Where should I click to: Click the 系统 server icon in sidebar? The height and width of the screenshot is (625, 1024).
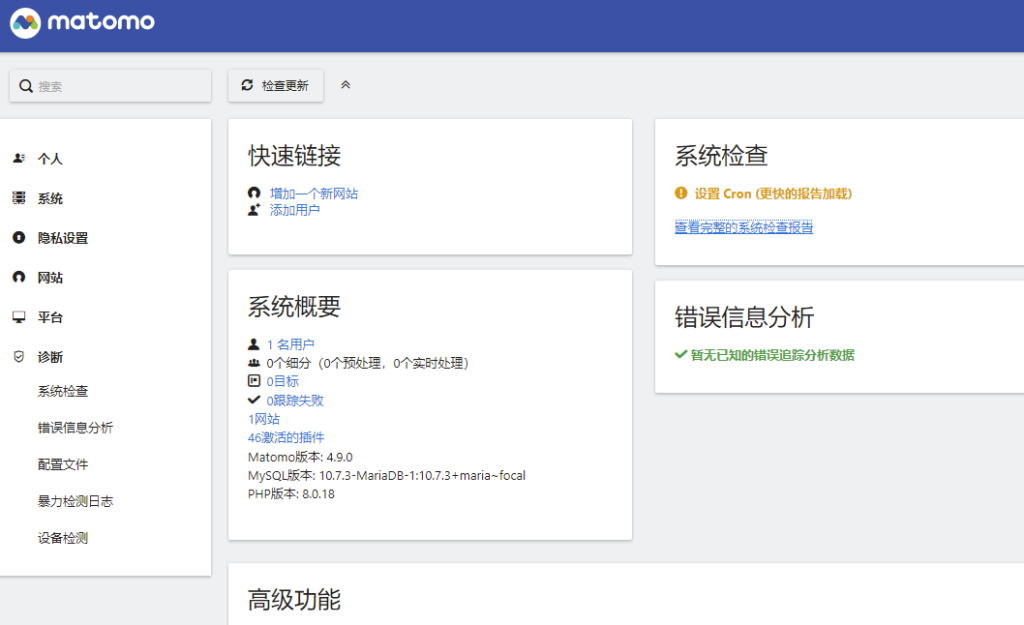click(19, 198)
